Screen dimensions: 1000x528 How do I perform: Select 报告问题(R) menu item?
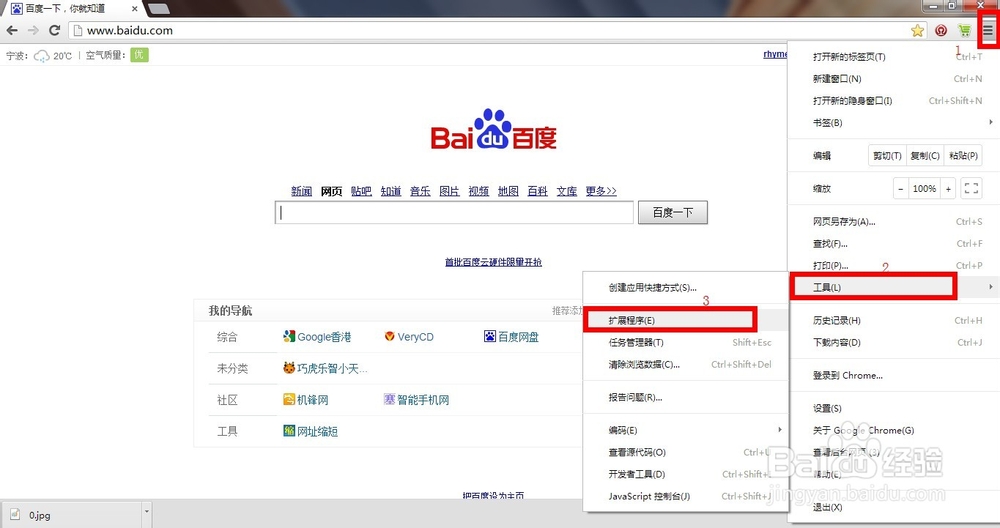tap(686, 397)
